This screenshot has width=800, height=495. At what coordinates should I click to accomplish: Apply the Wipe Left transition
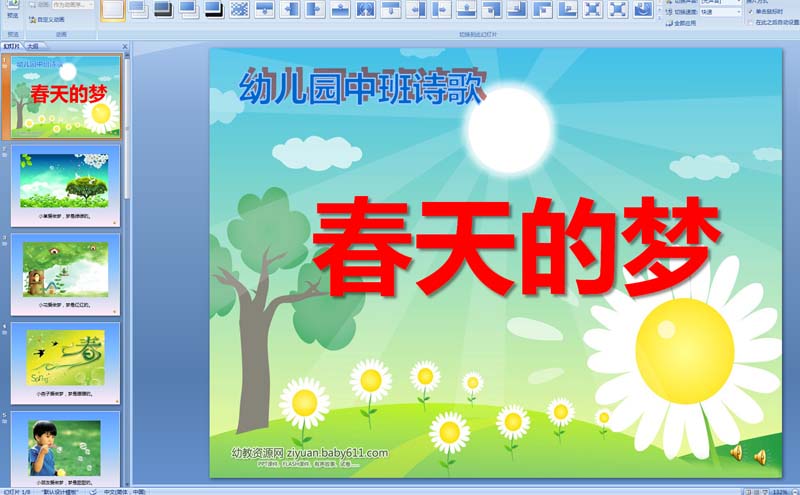(x=290, y=9)
